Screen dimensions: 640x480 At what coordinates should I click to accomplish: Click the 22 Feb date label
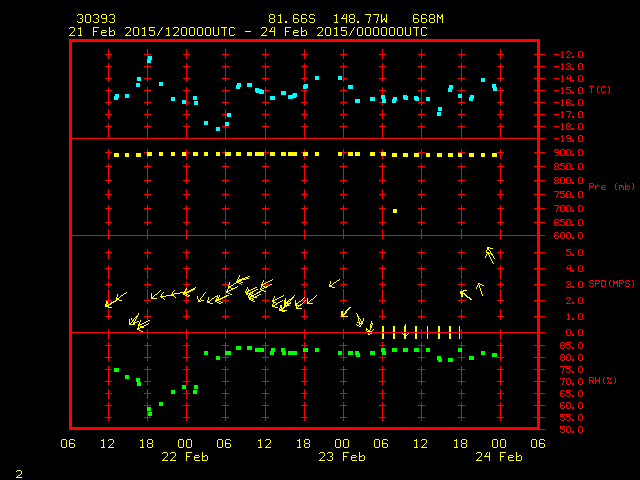[x=185, y=457]
